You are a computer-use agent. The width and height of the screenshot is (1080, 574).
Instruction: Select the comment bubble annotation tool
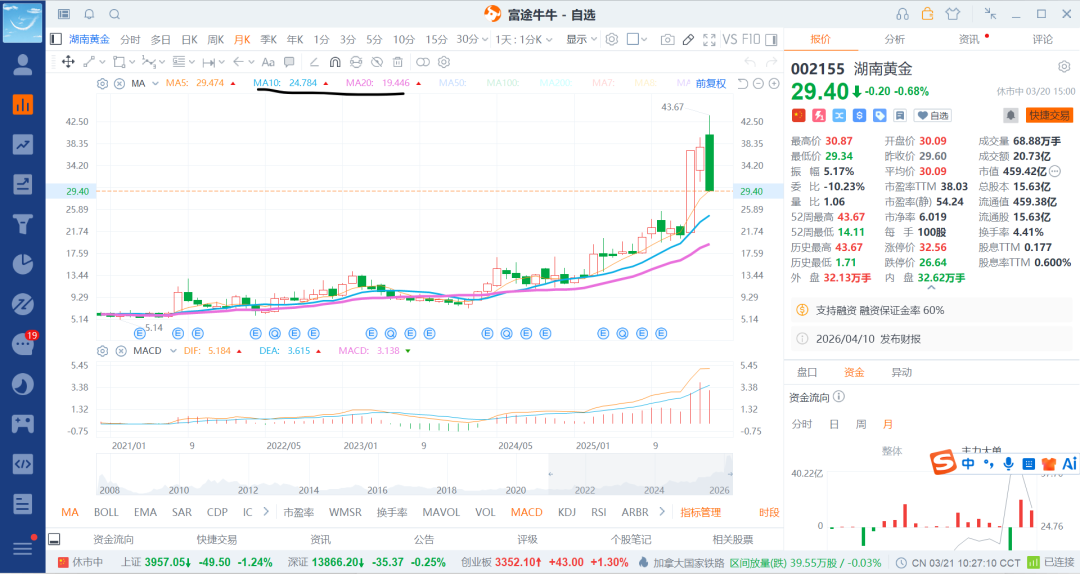(x=289, y=62)
